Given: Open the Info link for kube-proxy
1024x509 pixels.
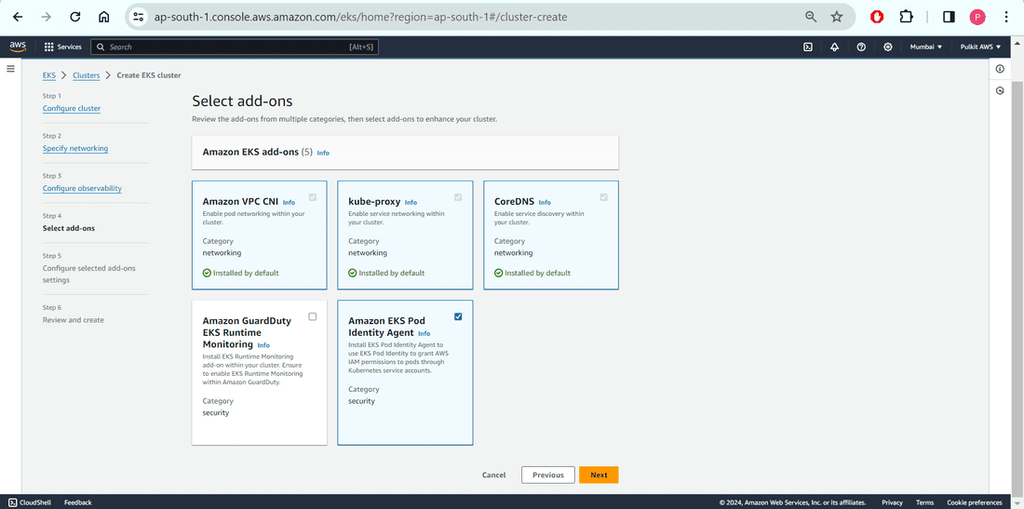Looking at the screenshot, I should coord(411,203).
